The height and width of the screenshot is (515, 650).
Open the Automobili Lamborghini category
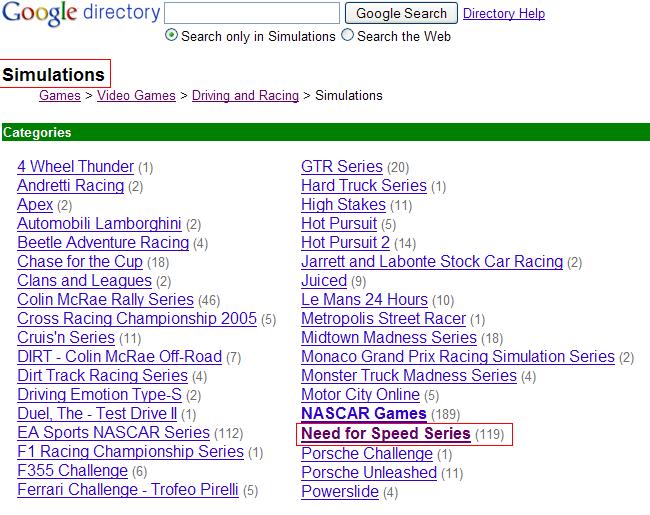pos(99,224)
